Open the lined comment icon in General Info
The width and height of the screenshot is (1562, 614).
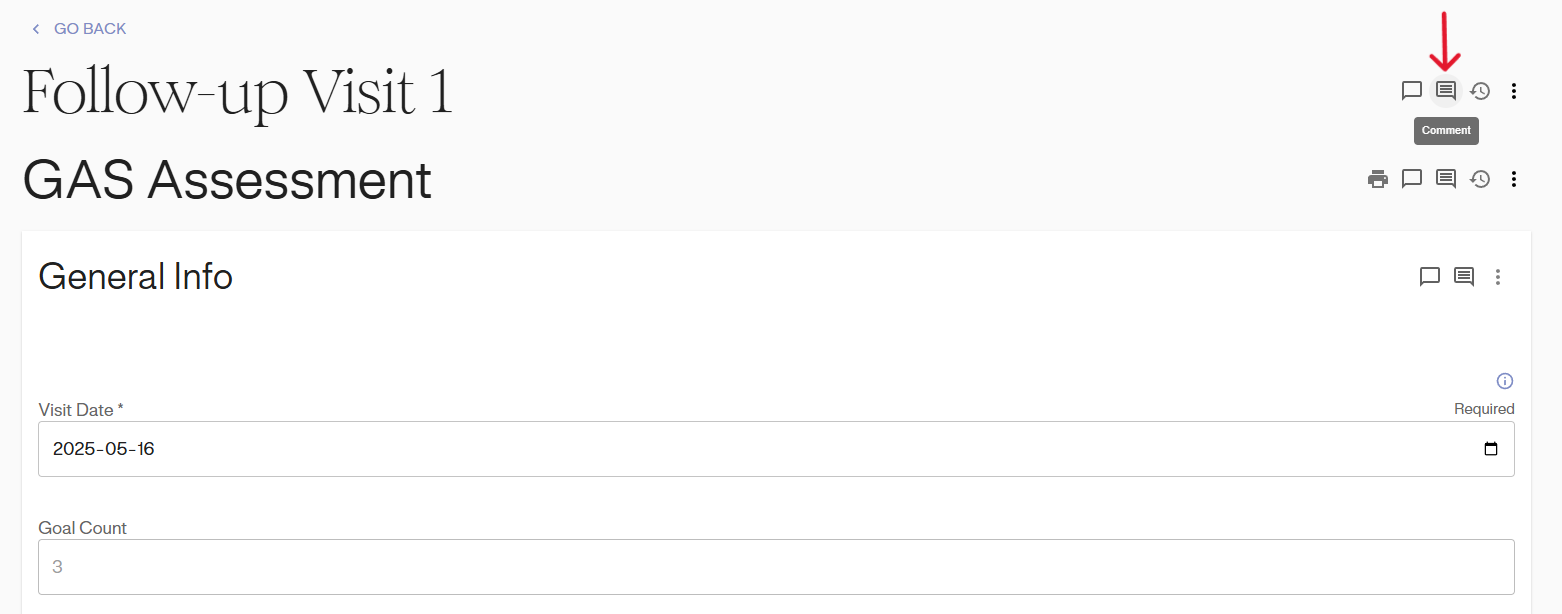[1464, 277]
